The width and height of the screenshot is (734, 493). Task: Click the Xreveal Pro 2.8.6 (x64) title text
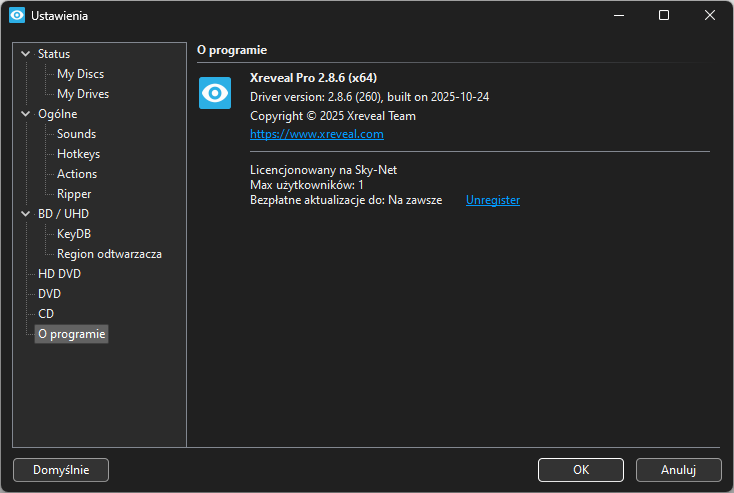[313, 78]
